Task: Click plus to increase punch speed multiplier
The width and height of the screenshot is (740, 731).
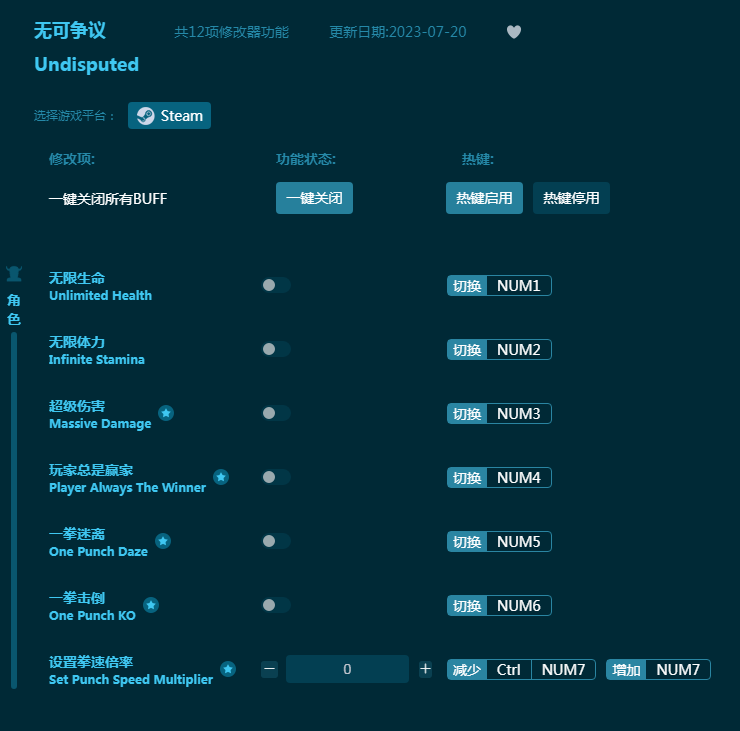Action: [425, 669]
